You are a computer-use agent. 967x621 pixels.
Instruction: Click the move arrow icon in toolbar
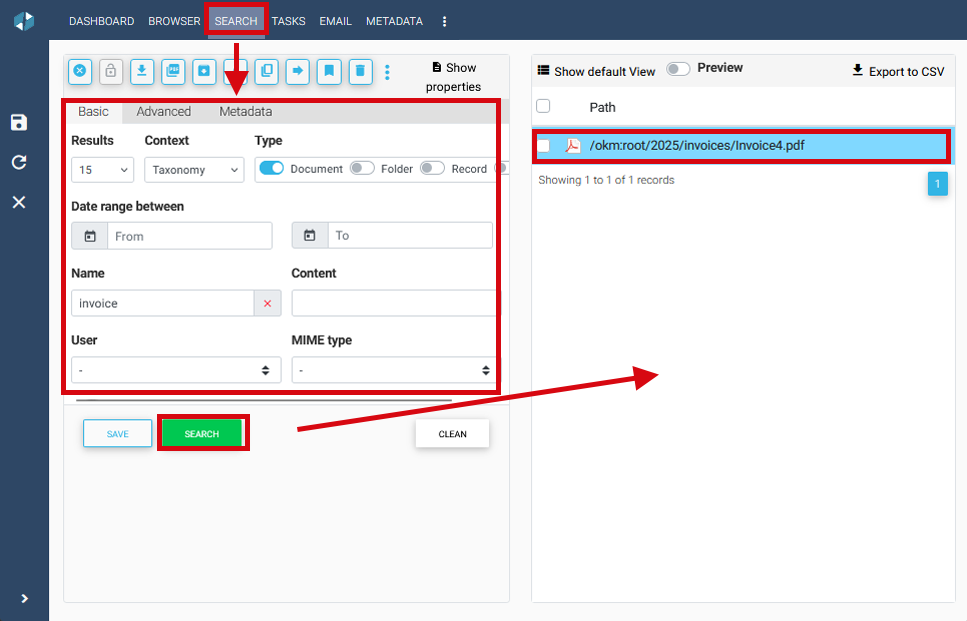tap(297, 71)
